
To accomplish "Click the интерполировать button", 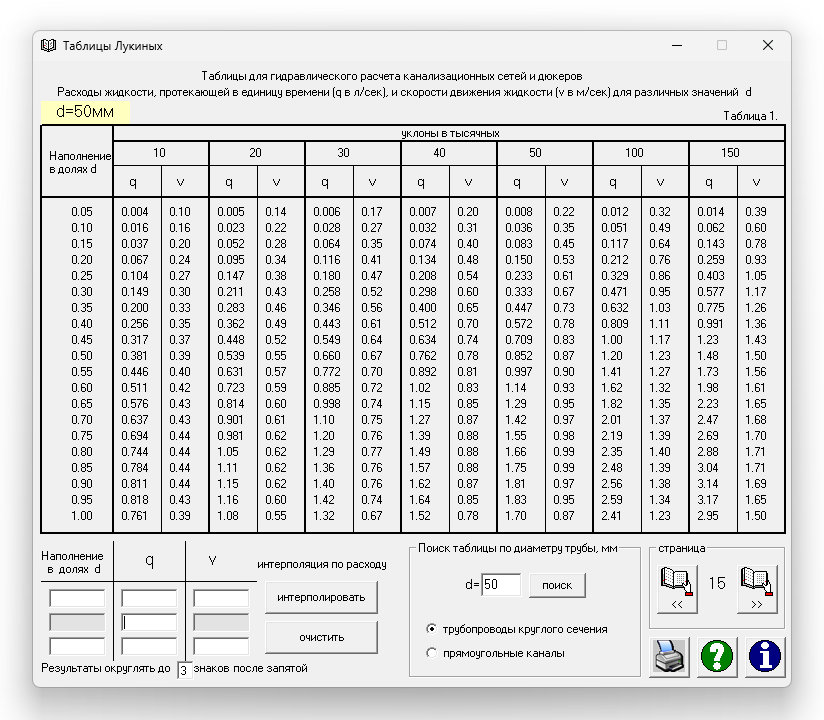I will pos(321,597).
